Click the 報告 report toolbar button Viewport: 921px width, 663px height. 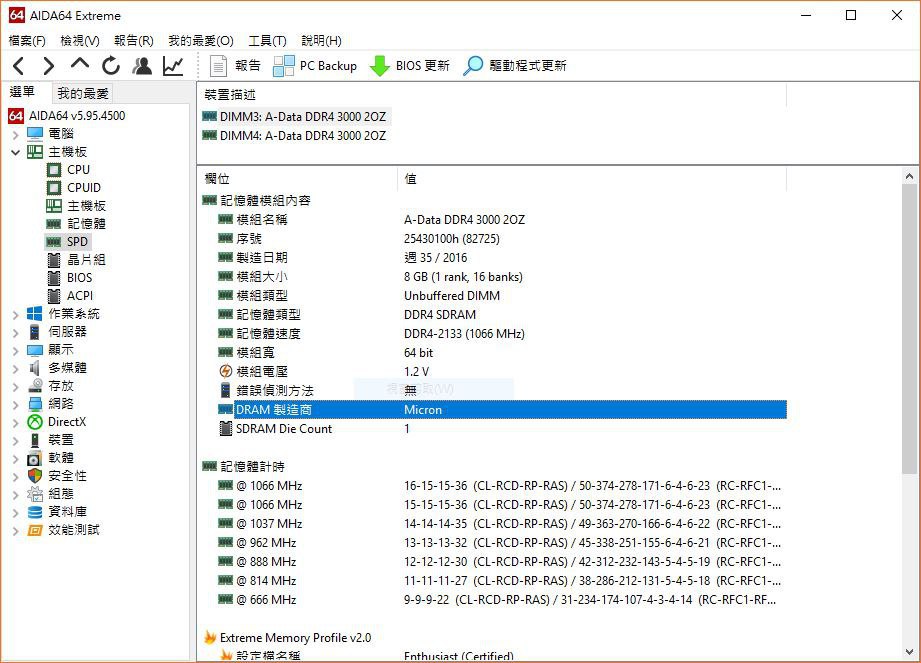pyautogui.click(x=235, y=66)
